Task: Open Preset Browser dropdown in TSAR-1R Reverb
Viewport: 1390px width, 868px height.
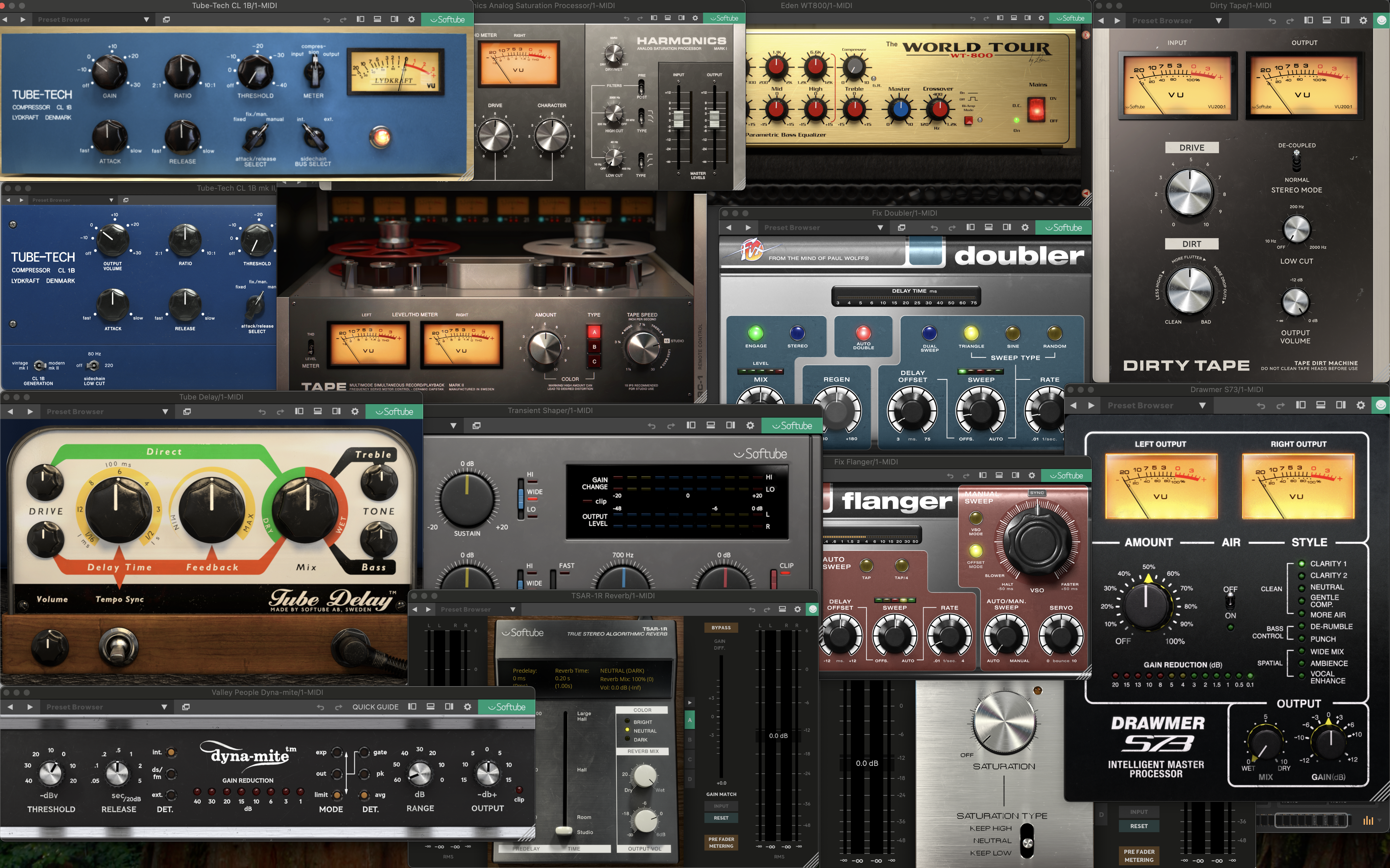Action: [x=478, y=609]
